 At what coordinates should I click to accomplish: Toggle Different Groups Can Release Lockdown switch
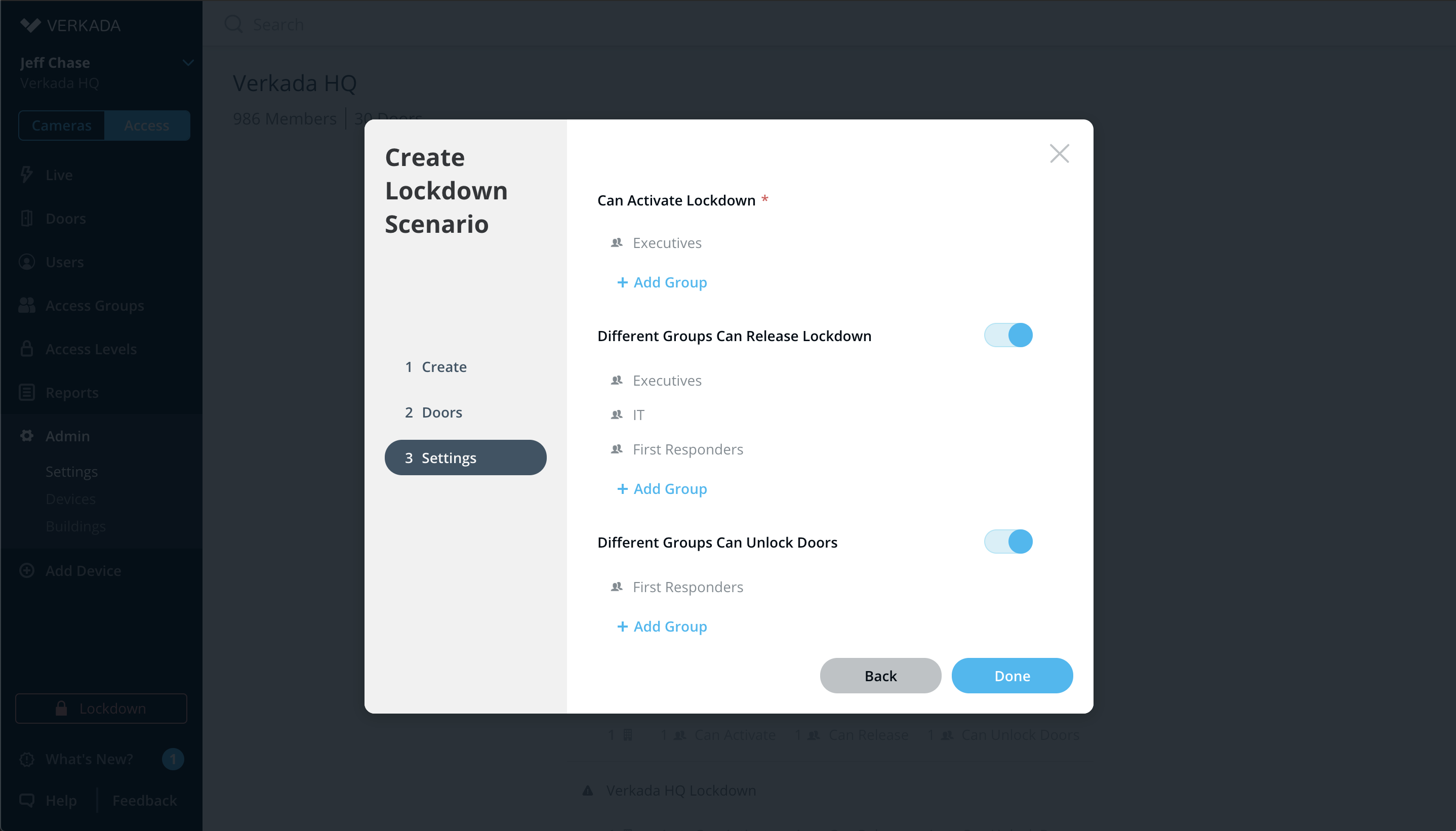(1007, 335)
